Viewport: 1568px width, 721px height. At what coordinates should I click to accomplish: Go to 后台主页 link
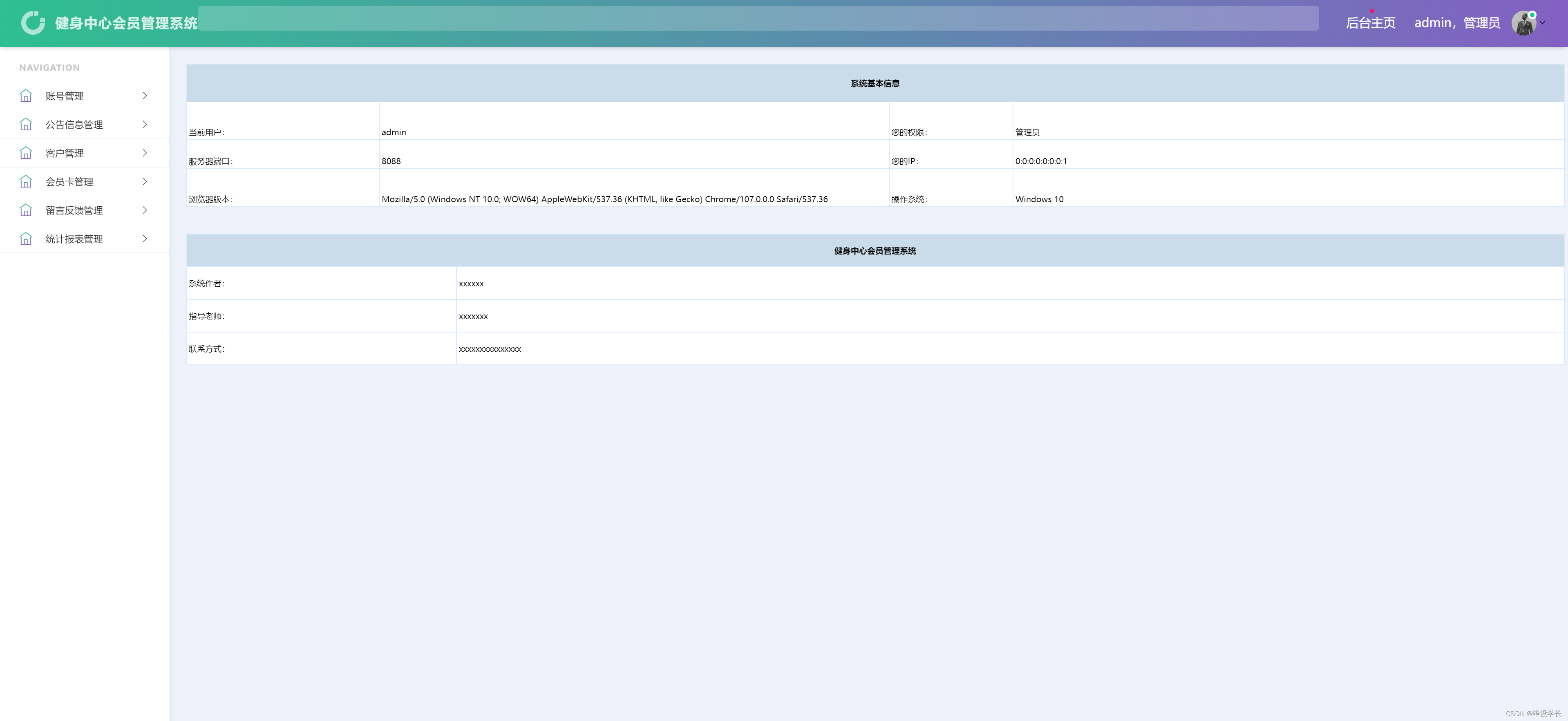[x=1370, y=23]
